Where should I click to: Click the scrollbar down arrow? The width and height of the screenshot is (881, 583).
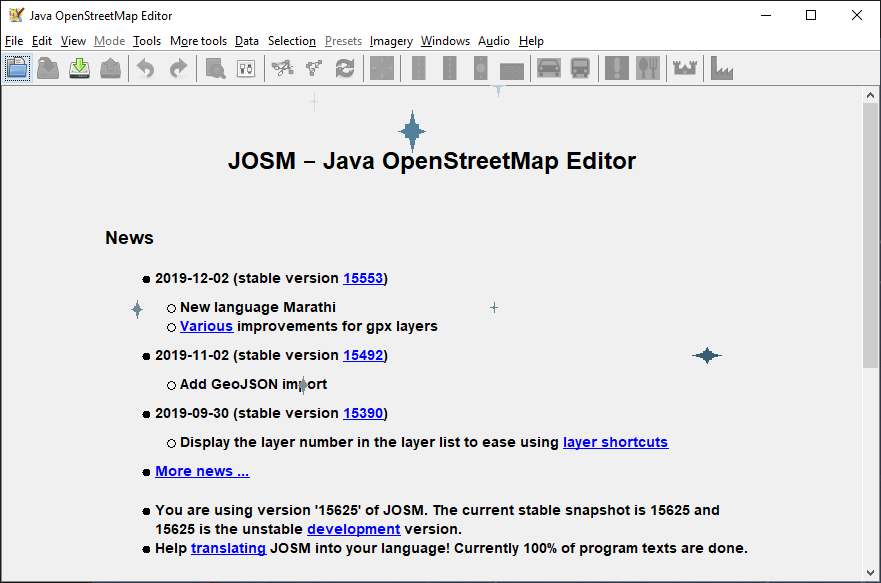point(870,573)
